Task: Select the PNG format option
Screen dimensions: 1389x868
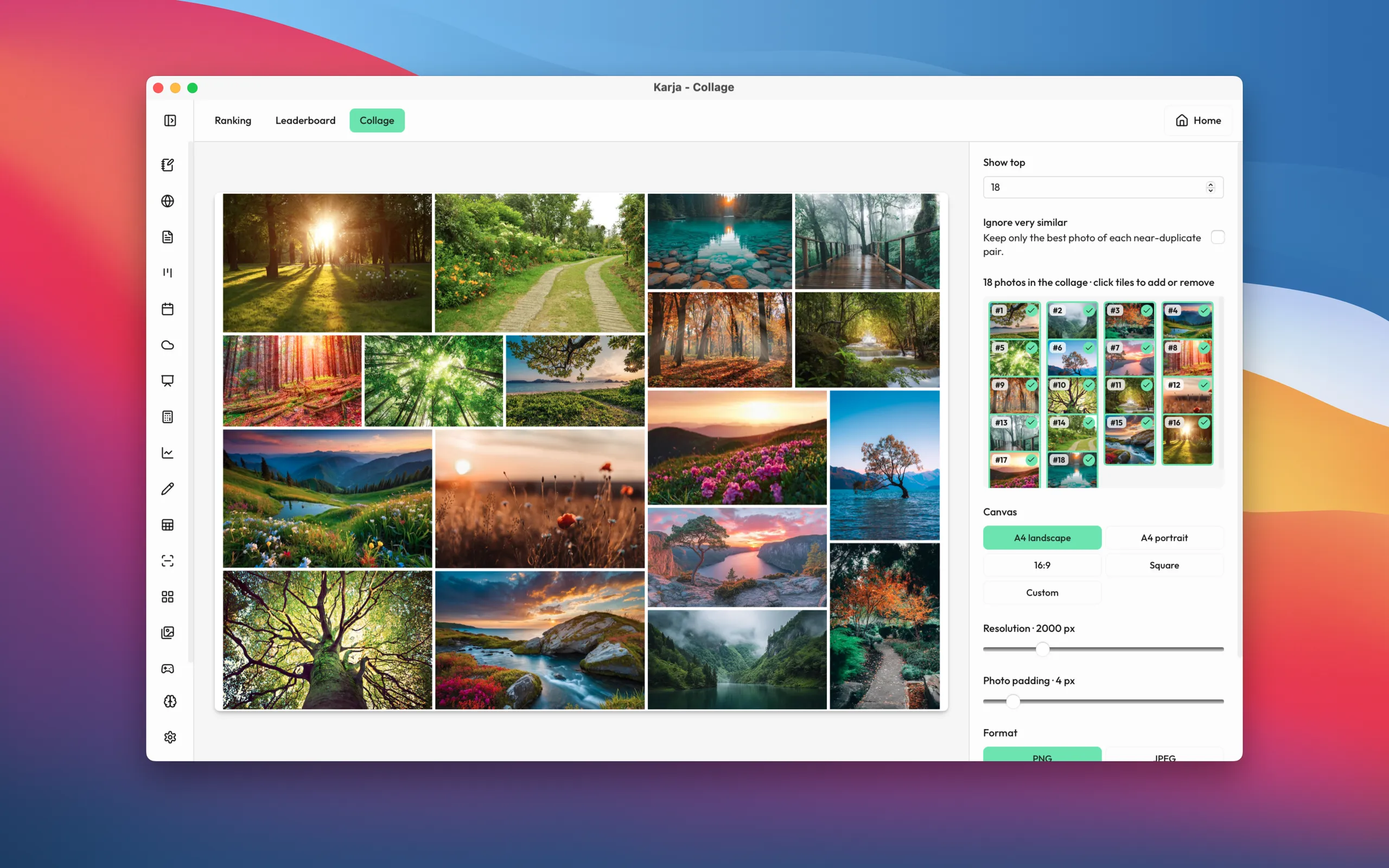Action: point(1042,754)
